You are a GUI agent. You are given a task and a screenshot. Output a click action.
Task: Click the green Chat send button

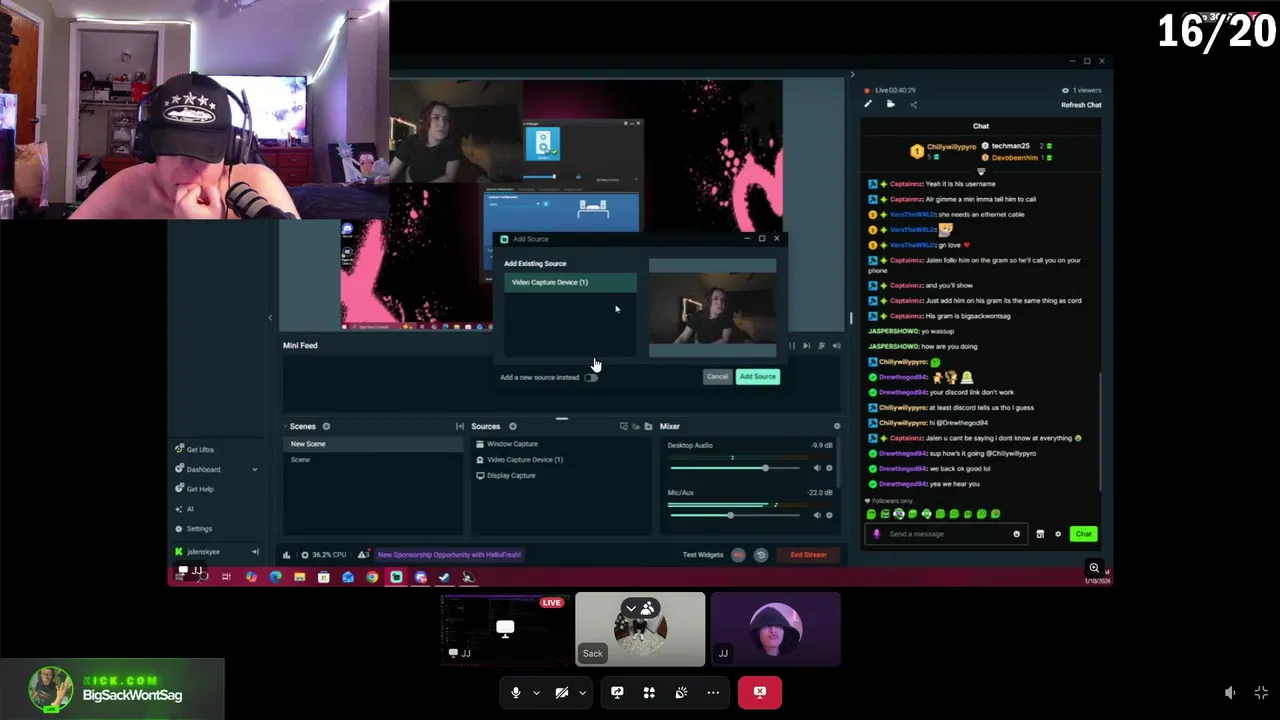[x=1083, y=534]
